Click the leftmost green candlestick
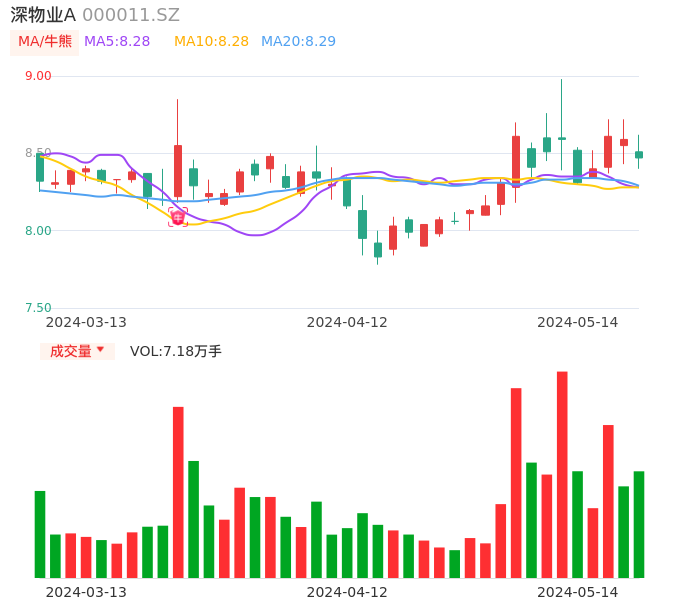686x606 pixels. pyautogui.click(x=40, y=167)
